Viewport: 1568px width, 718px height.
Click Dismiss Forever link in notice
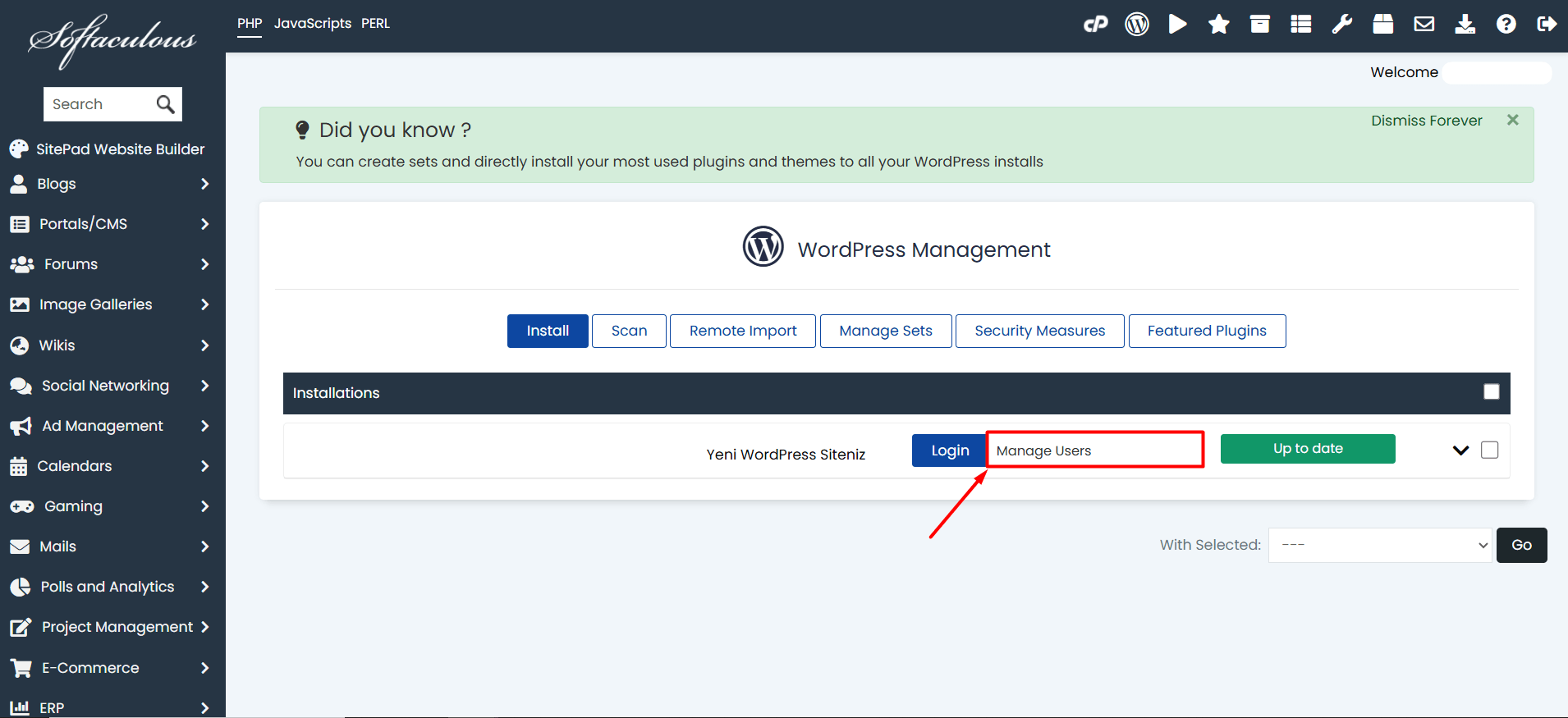[1426, 121]
